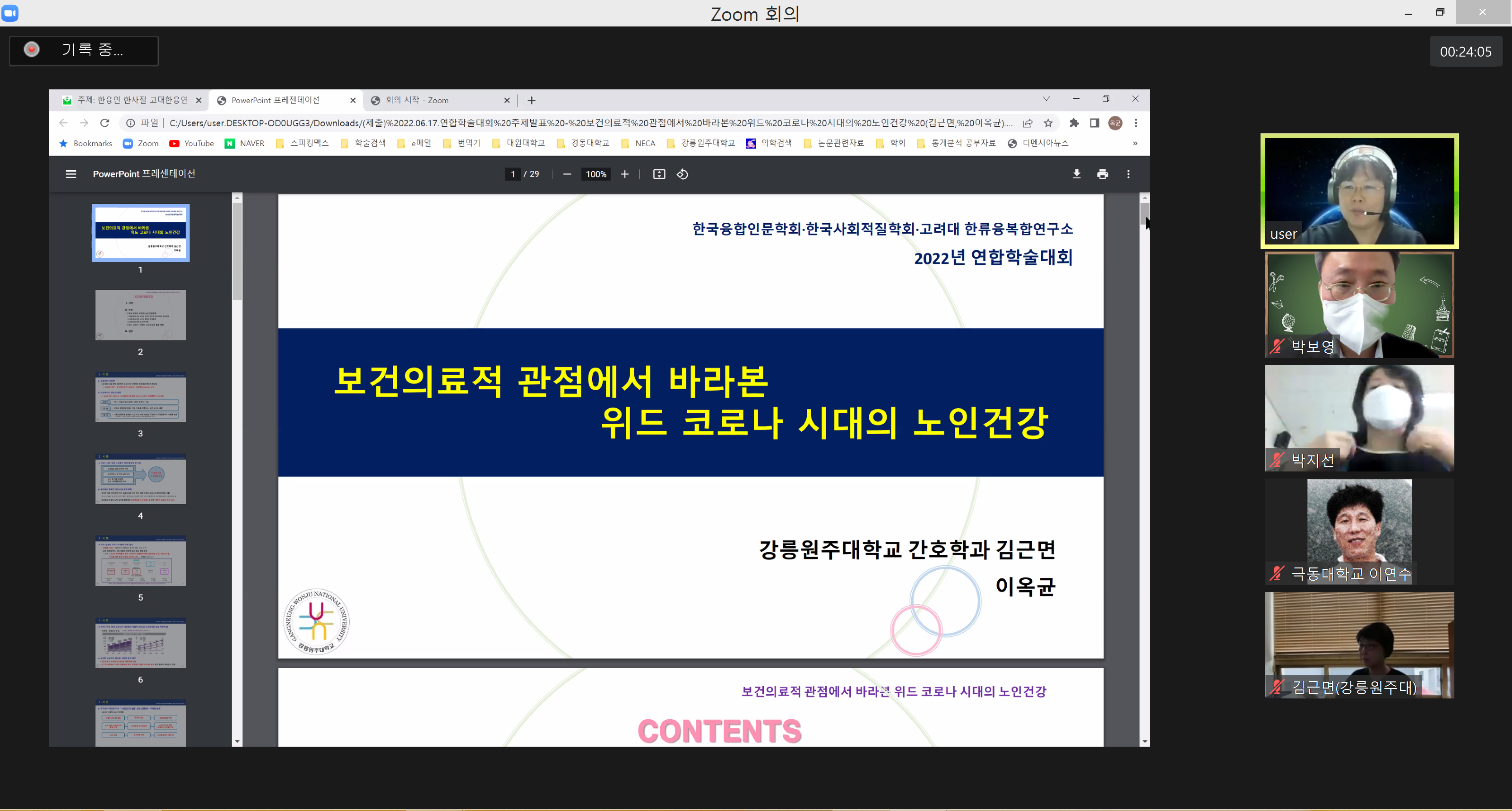This screenshot has height=811, width=1512.
Task: Open the Bookmarks star shortcut
Action: click(86, 143)
